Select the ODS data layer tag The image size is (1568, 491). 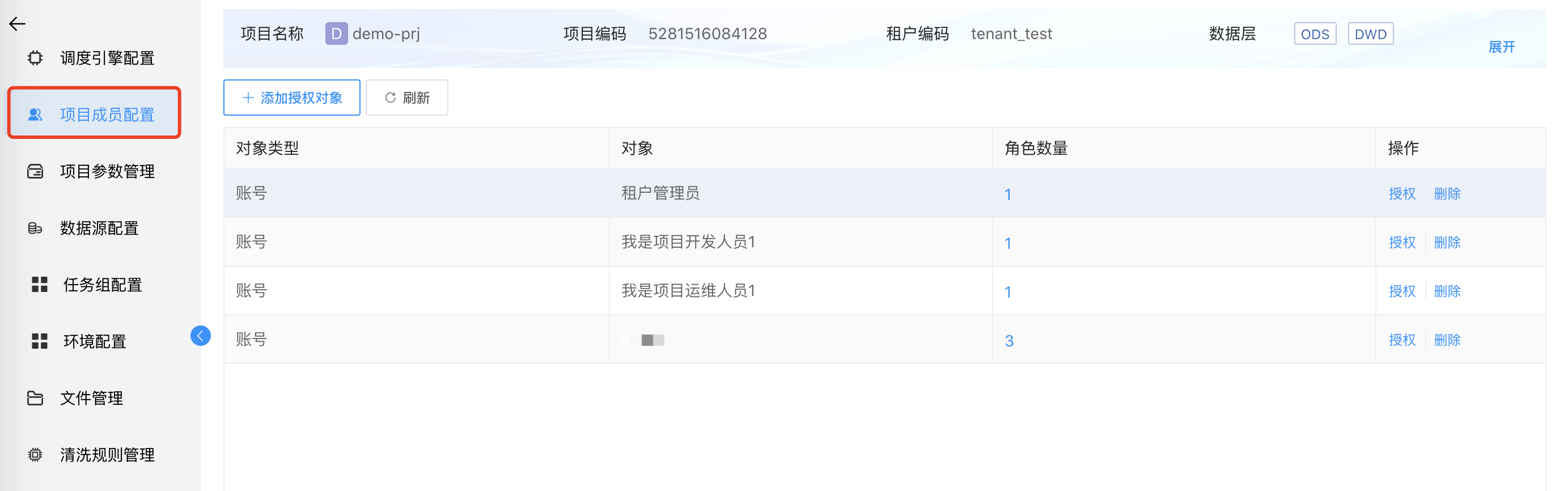(x=1315, y=33)
